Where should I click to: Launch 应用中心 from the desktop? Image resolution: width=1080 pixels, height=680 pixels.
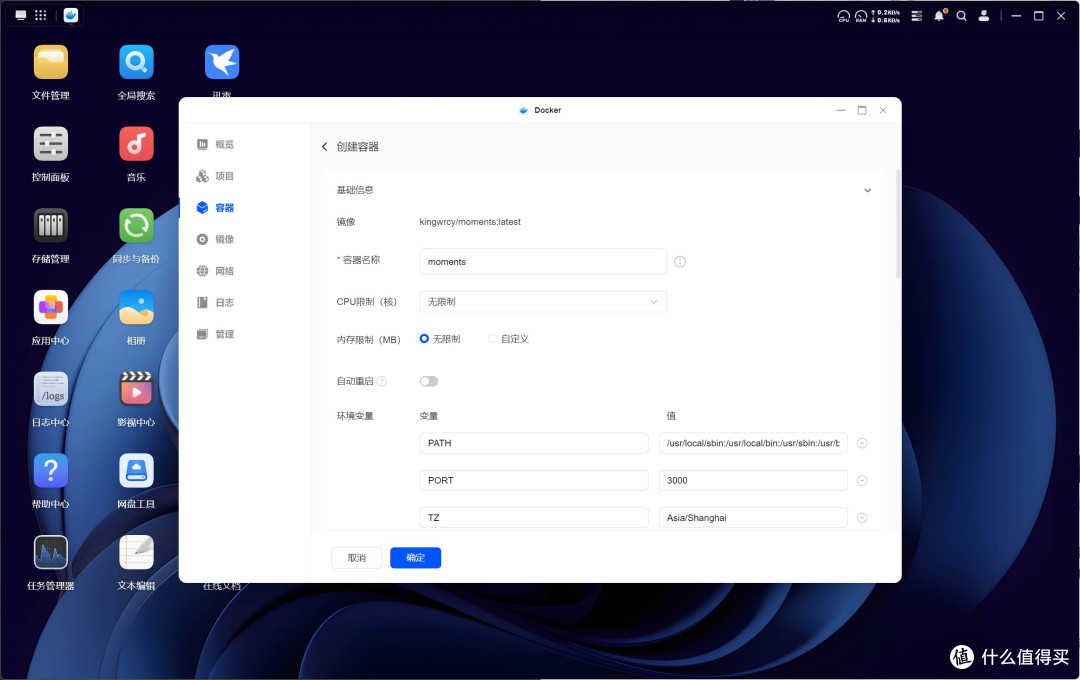[50, 307]
